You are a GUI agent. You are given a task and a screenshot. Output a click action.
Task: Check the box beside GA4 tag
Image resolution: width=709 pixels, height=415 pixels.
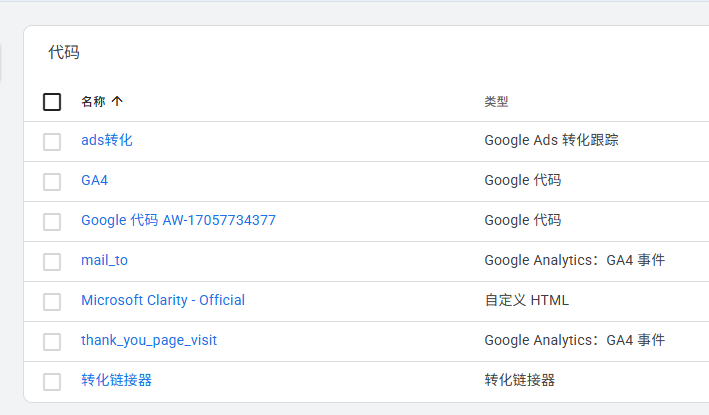pos(52,181)
